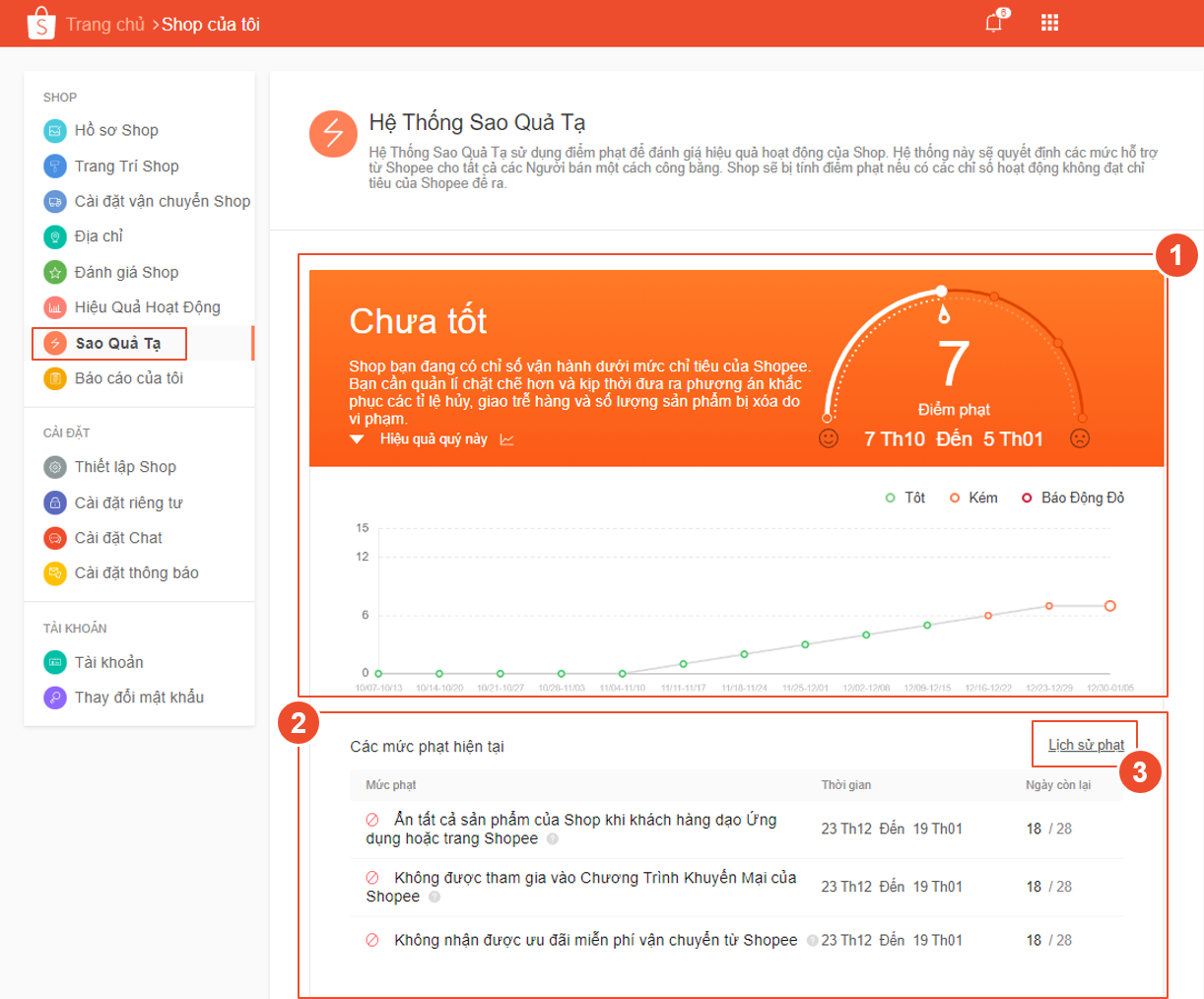Toggle the Báo Động Đỏ legend series
The width and height of the screenshot is (1204, 999).
(1072, 498)
